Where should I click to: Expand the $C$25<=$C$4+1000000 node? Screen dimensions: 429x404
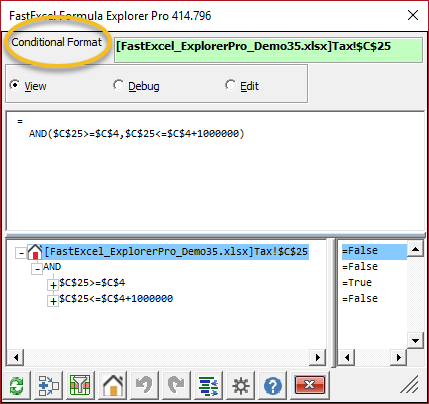click(53, 301)
